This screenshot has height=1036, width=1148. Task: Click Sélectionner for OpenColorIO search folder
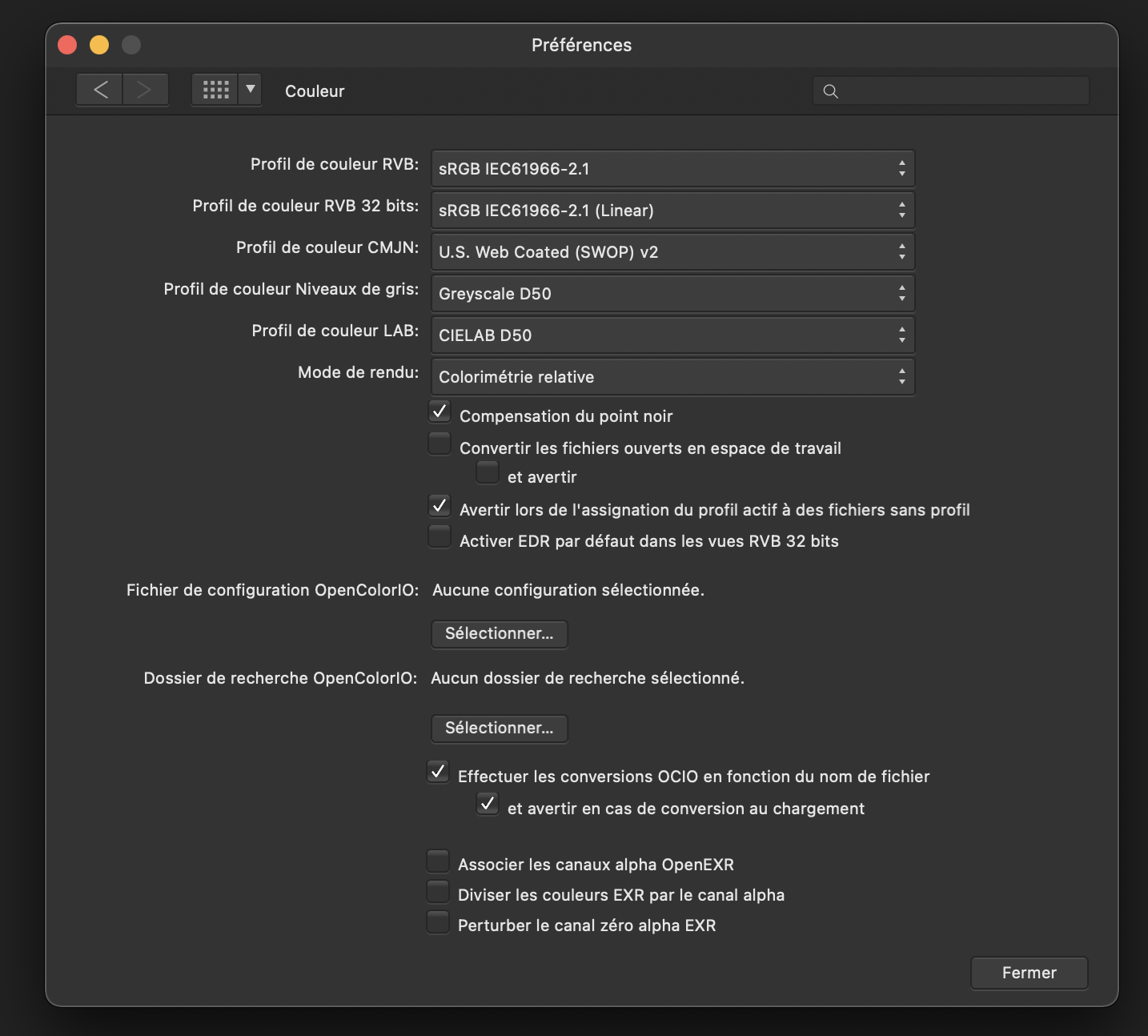(500, 729)
